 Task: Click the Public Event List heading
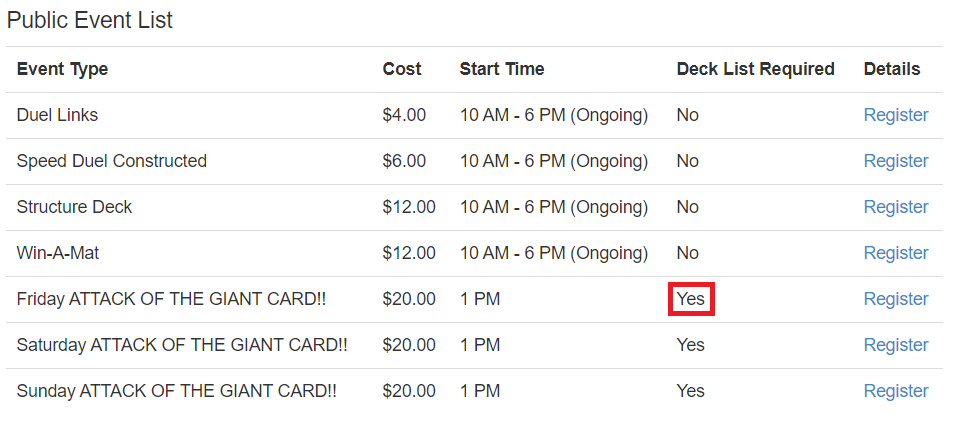click(90, 20)
